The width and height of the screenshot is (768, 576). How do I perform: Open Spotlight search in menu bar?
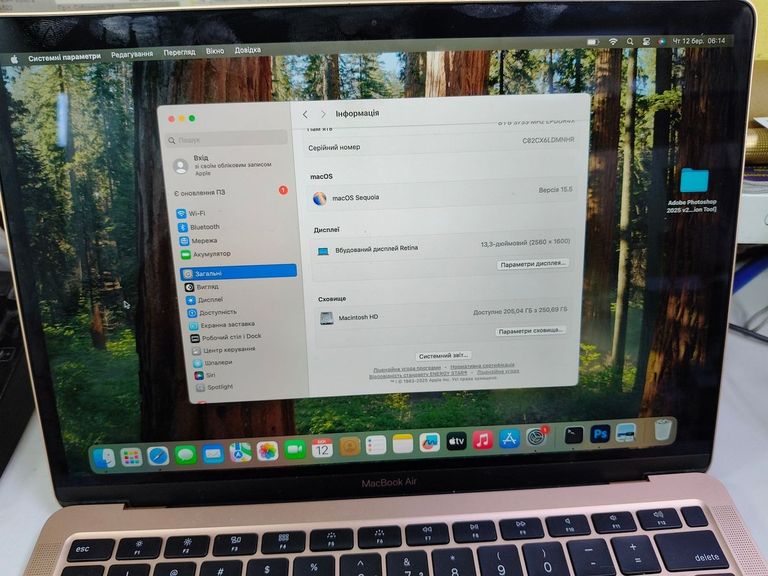[630, 42]
